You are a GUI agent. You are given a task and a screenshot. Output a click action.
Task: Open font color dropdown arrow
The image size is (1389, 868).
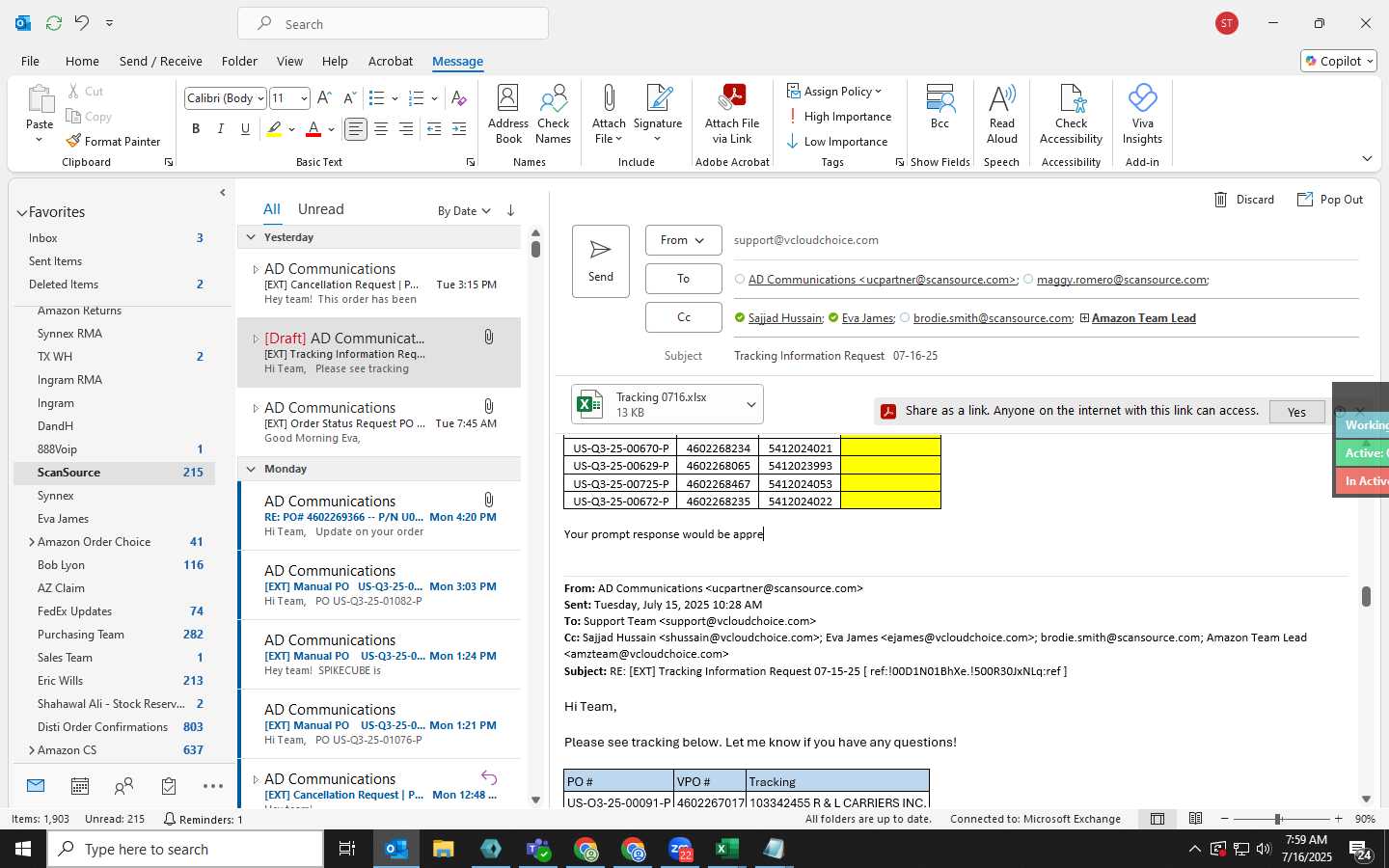(x=331, y=129)
